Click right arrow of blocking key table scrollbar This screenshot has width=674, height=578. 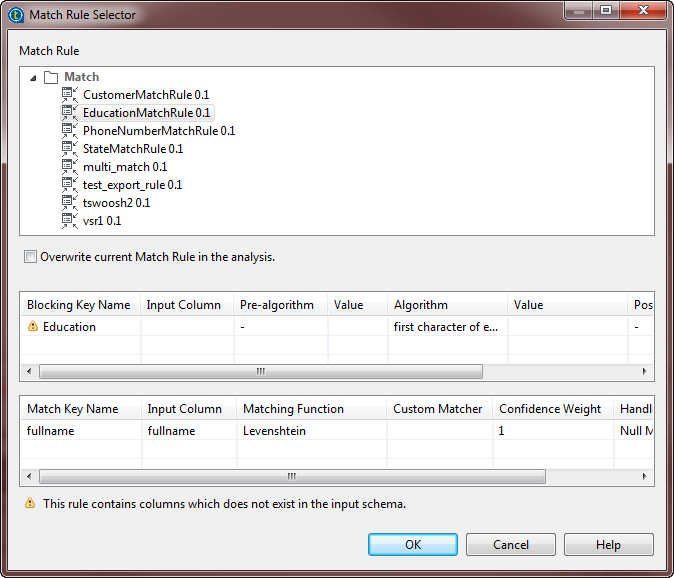tap(644, 371)
